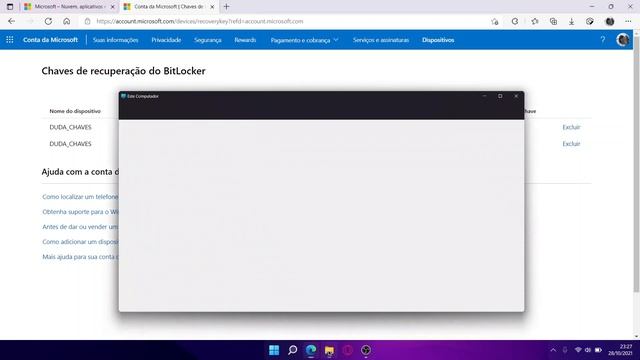This screenshot has width=640, height=360.
Task: Open the pink circular app on taskbar
Action: 348,350
